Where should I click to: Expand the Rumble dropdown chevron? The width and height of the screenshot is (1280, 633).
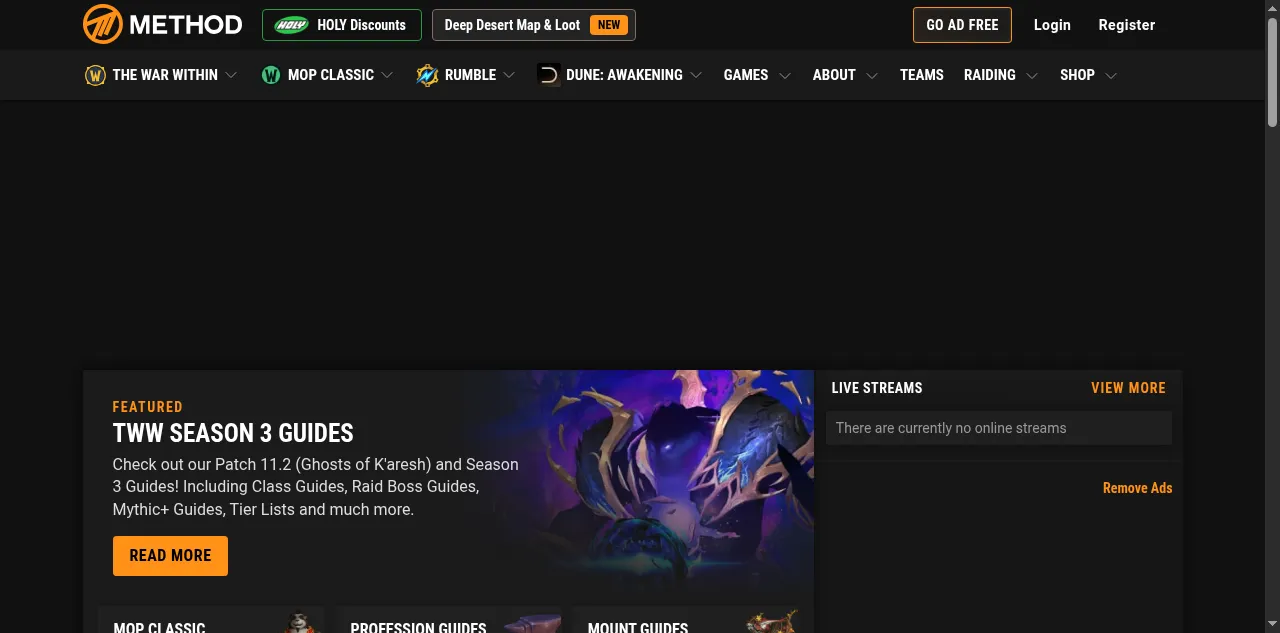510,75
